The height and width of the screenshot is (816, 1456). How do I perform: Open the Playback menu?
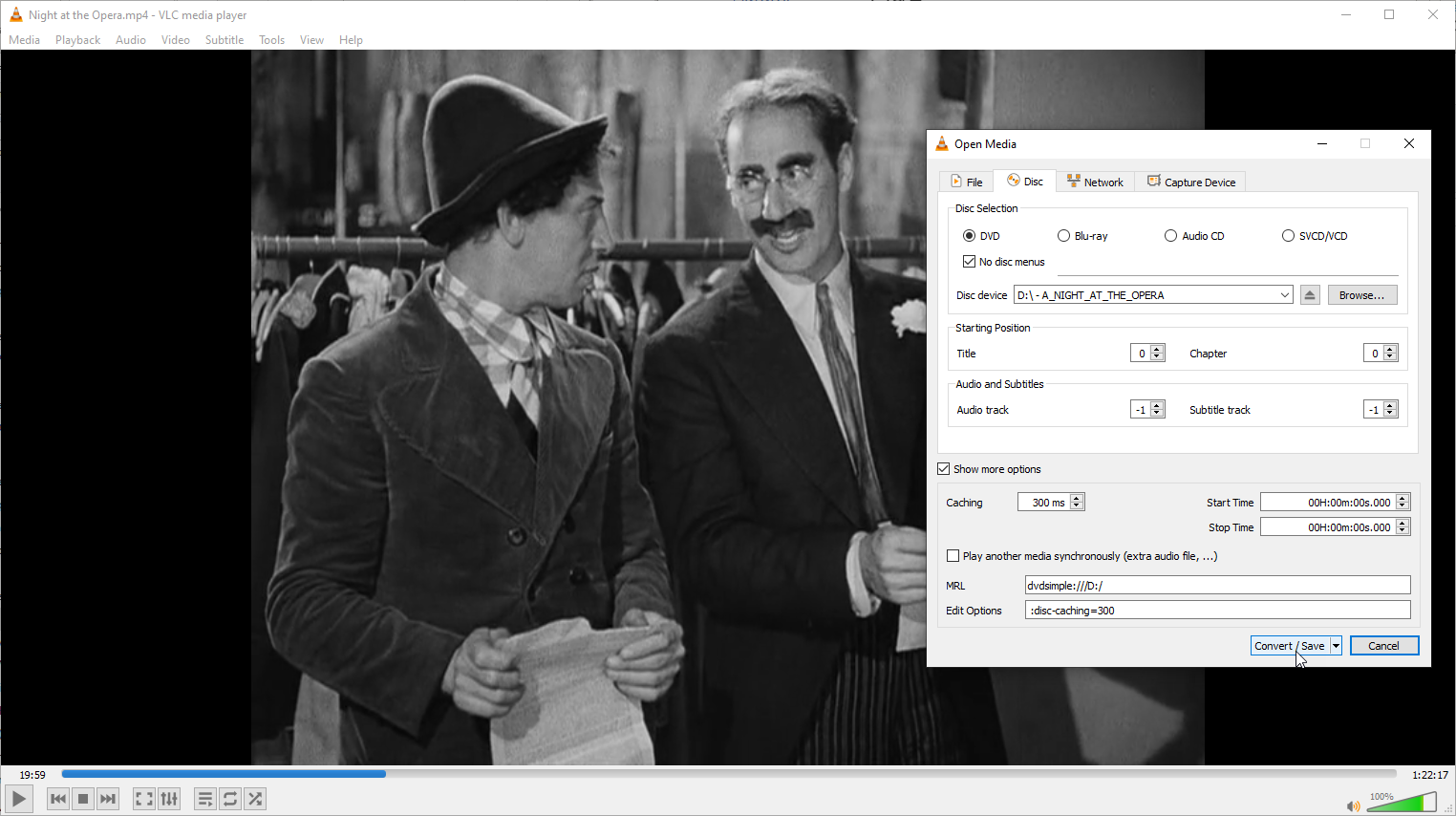[x=77, y=40]
